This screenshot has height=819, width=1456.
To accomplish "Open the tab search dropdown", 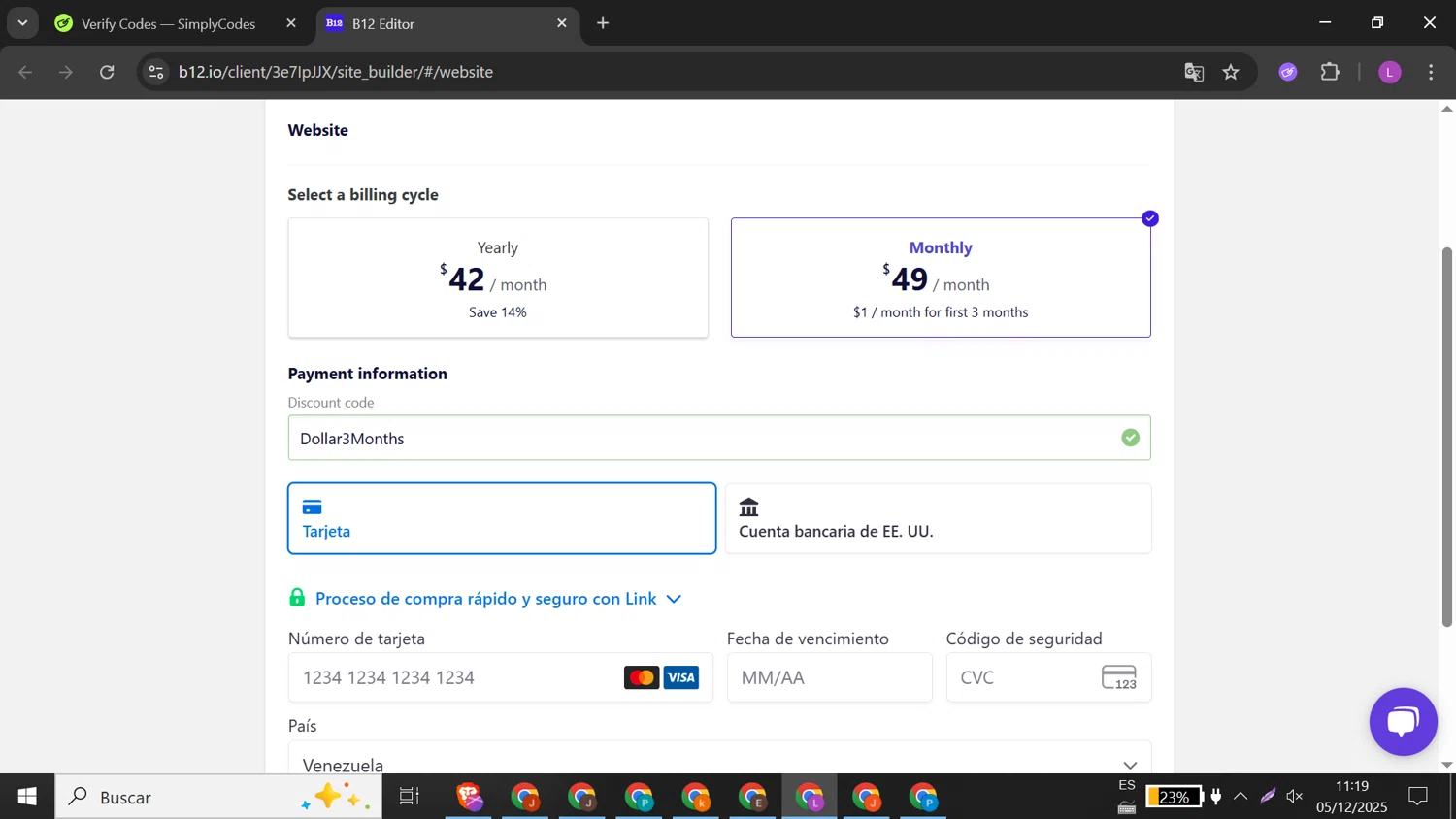I will tap(22, 23).
